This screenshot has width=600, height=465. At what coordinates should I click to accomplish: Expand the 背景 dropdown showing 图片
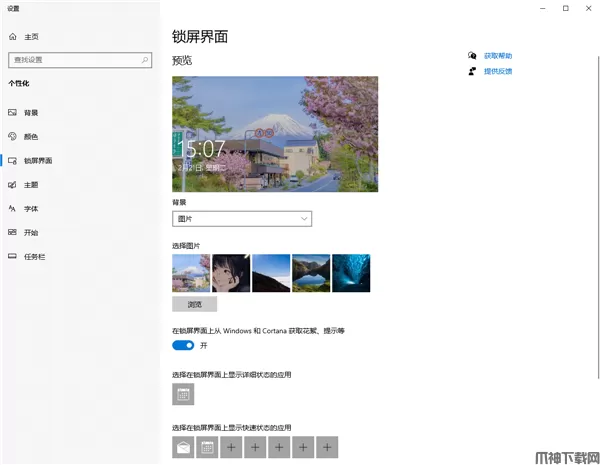pyautogui.click(x=242, y=218)
